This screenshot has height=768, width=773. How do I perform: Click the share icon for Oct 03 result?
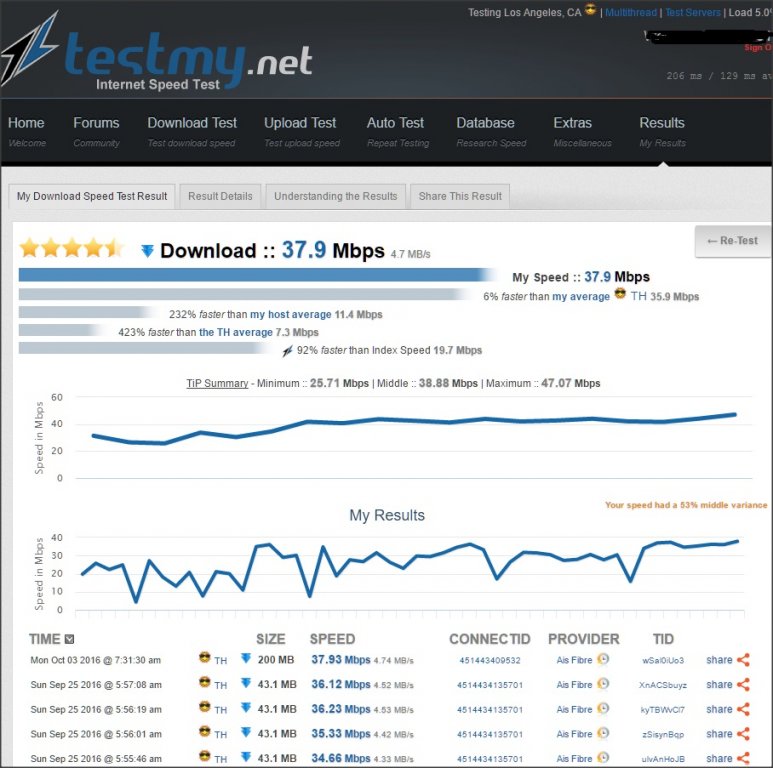point(742,660)
